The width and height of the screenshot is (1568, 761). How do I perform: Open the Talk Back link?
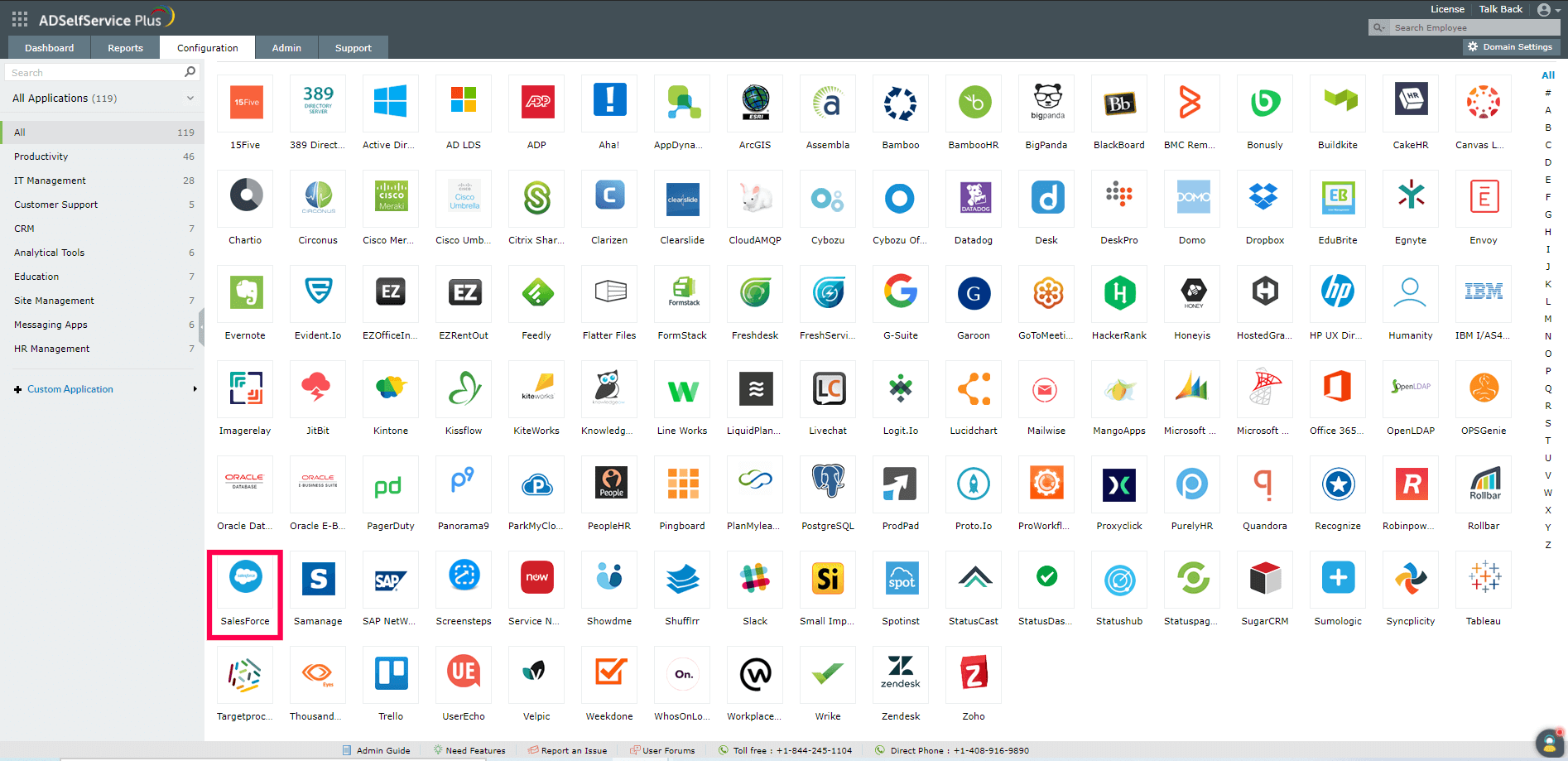tap(1501, 9)
